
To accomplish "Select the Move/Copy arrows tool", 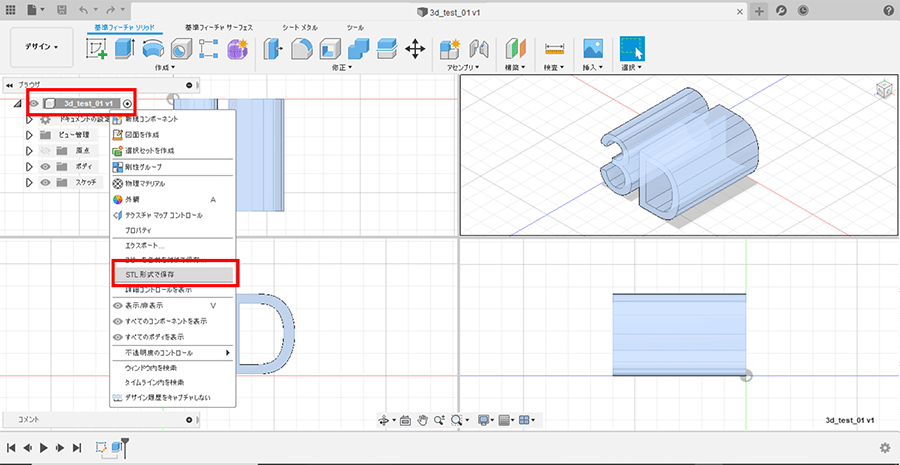I will [x=416, y=48].
